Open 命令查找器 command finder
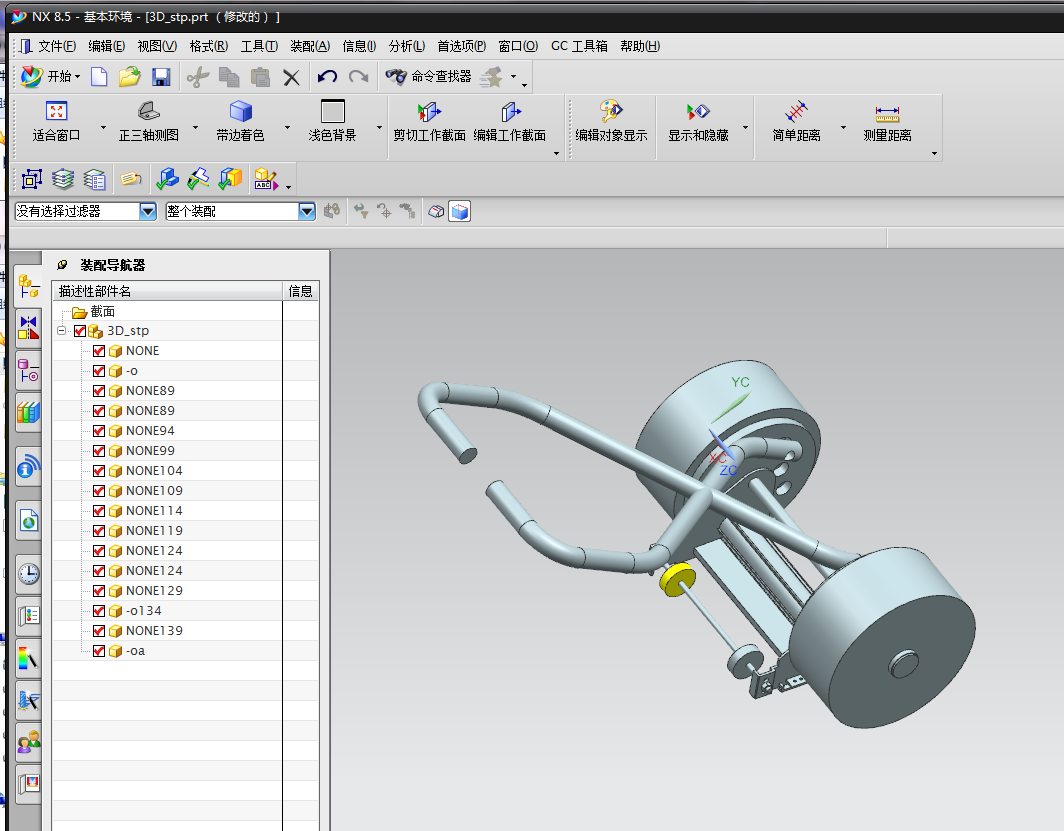 coord(428,77)
